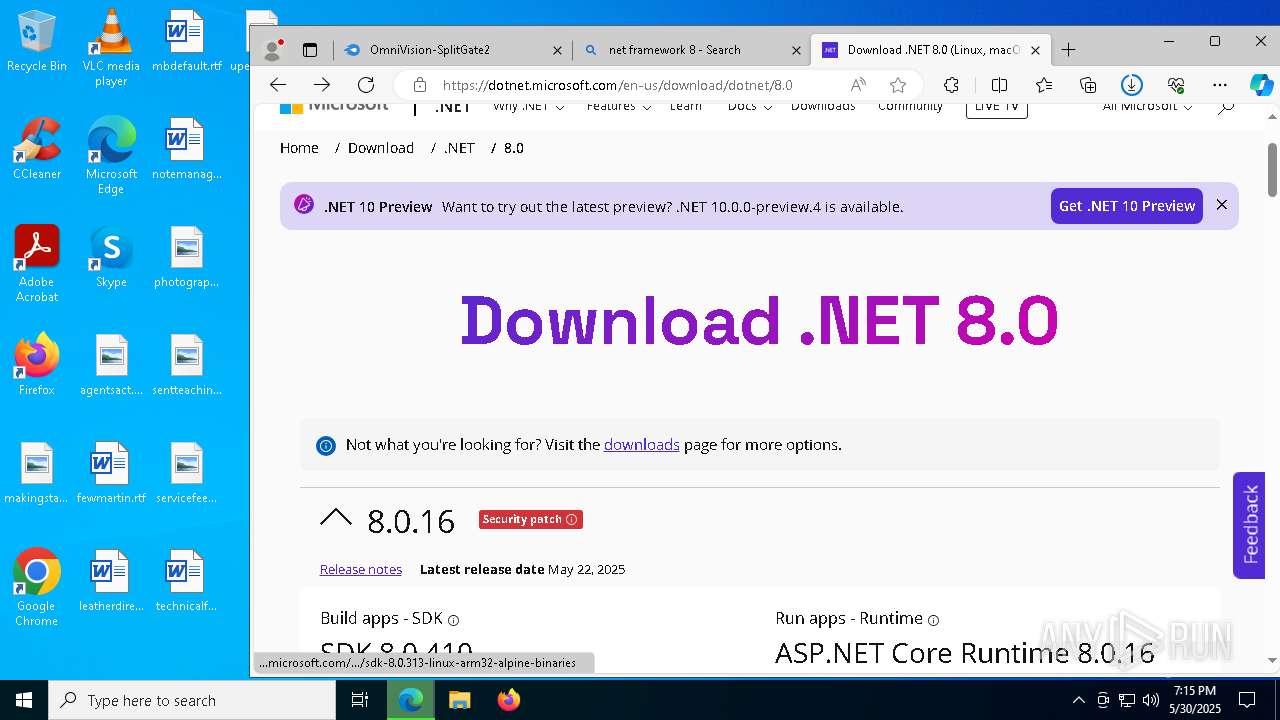Open Copilot sidebar icon
The width and height of the screenshot is (1280, 720).
[x=1261, y=85]
